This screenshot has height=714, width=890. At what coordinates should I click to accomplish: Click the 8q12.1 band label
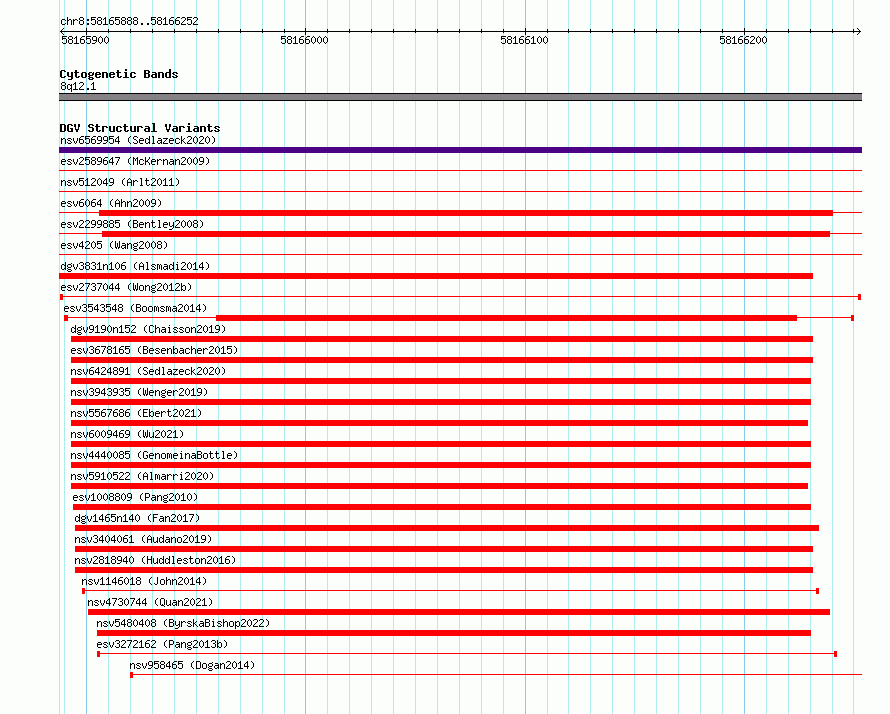point(78,86)
